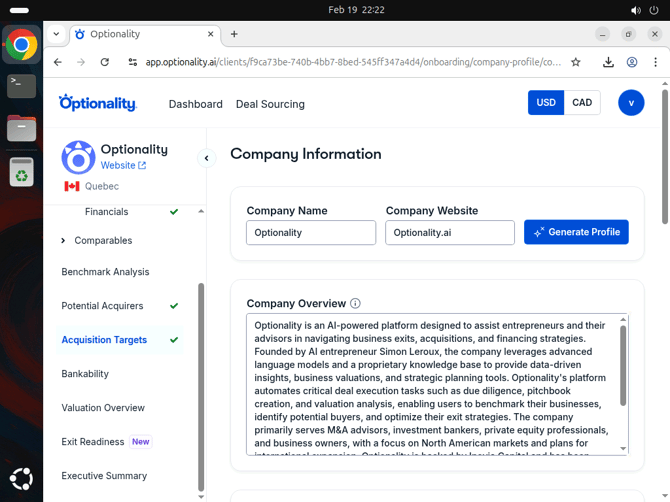The image size is (670, 502).
Task: Bookmark this page with the star icon
Action: 576,62
